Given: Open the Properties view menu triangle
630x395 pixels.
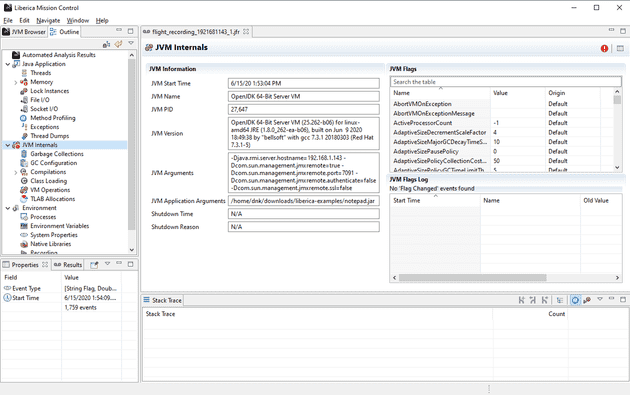Looking at the screenshot, I should click(x=107, y=264).
